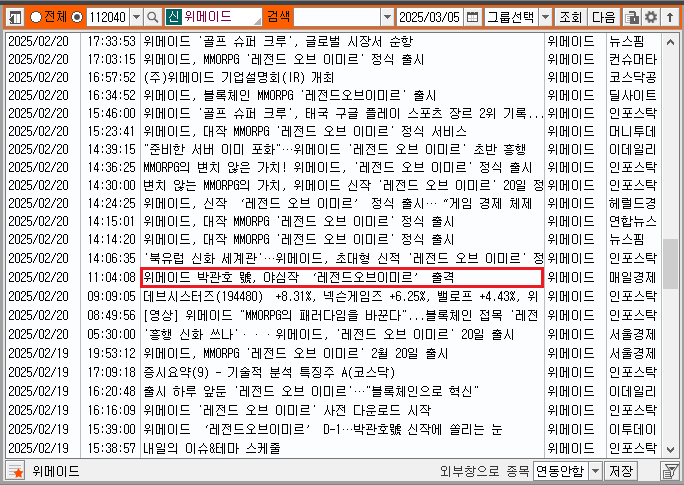Click the 조회 button

click(570, 17)
